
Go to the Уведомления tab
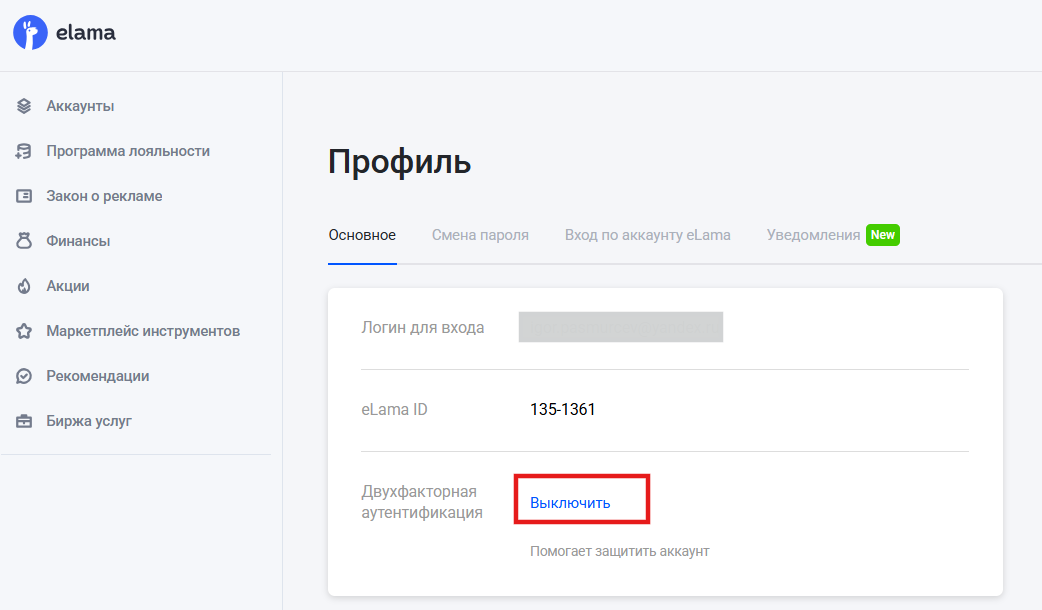point(813,235)
